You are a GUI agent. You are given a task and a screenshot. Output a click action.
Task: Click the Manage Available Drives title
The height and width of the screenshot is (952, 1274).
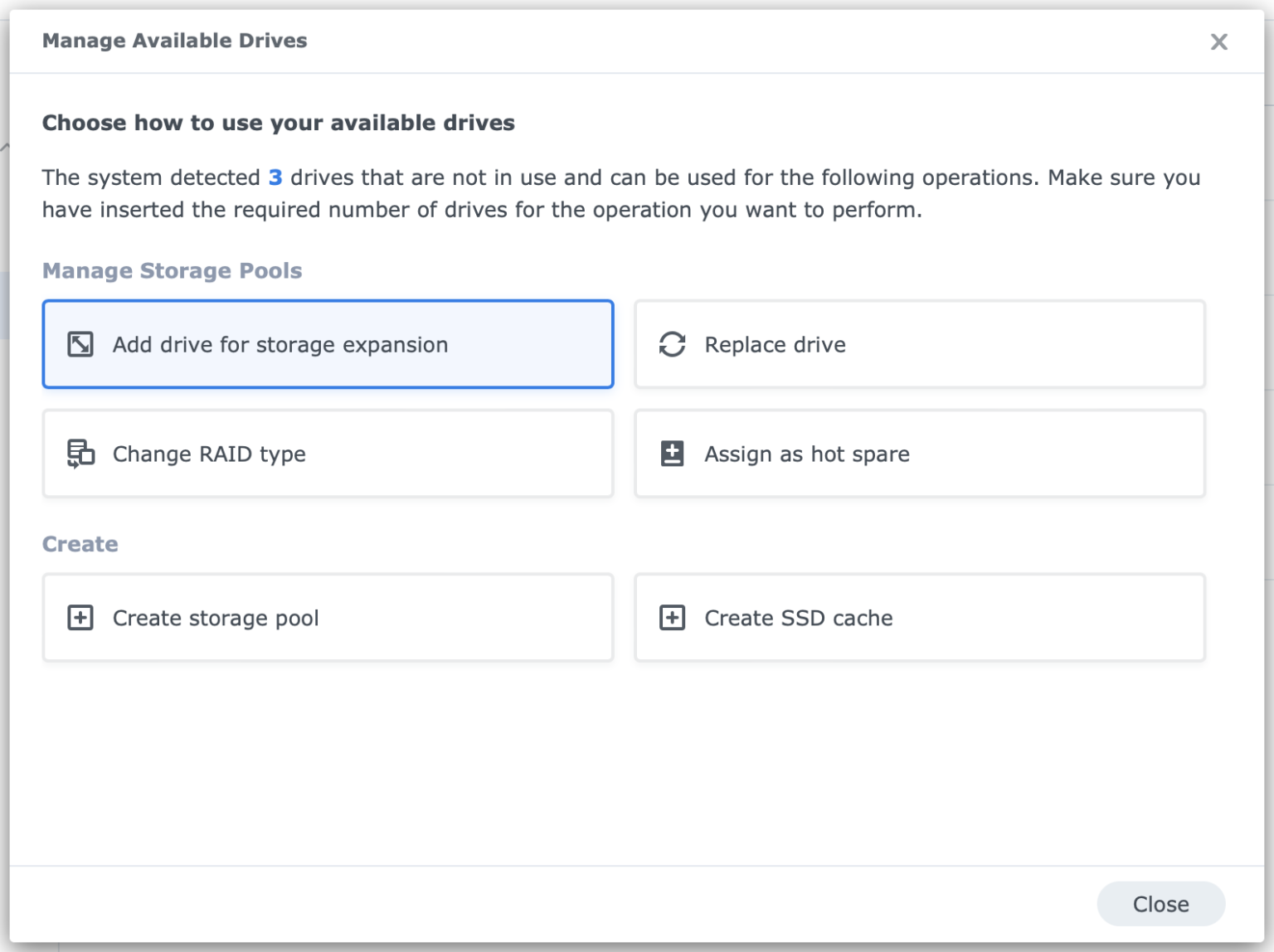174,41
